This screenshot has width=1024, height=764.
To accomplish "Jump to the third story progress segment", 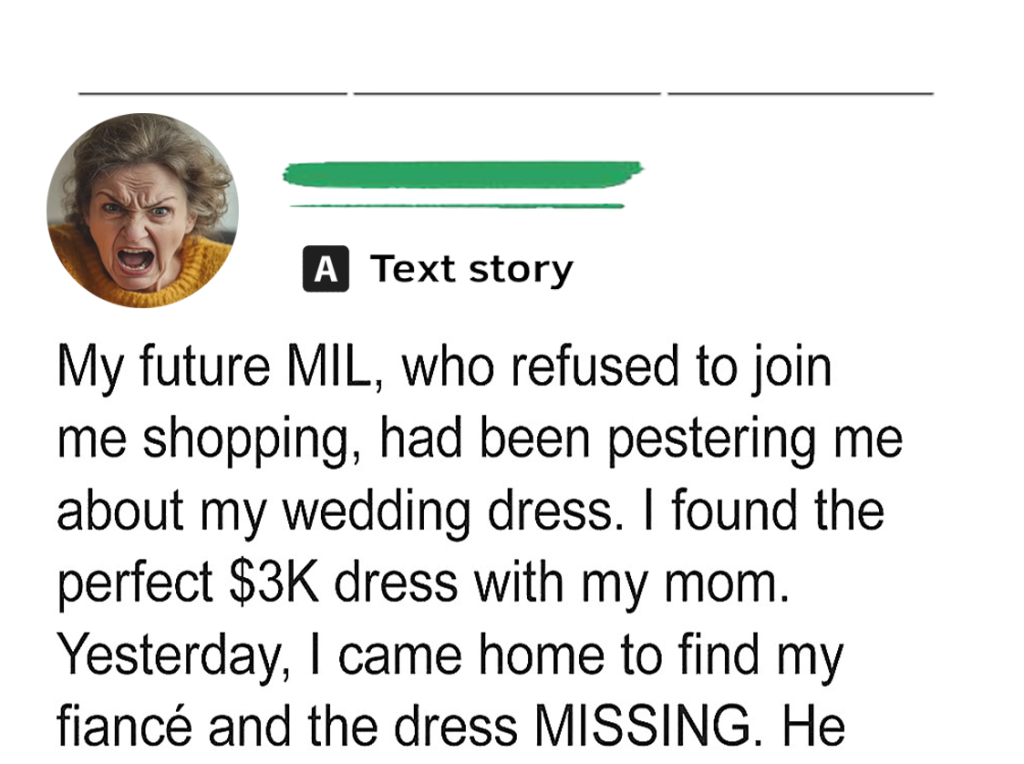I will click(x=800, y=93).
